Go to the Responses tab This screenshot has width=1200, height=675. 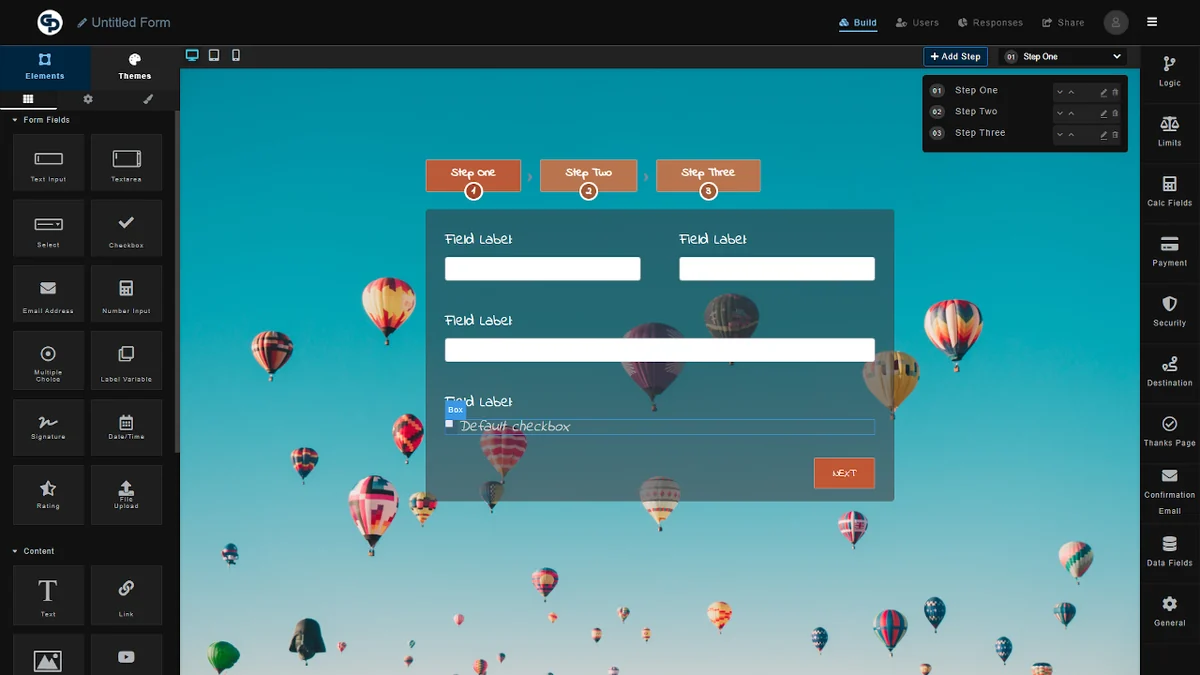click(x=990, y=23)
